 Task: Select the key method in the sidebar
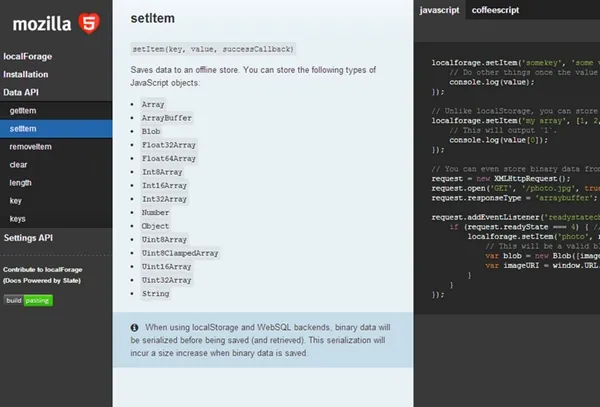17,200
